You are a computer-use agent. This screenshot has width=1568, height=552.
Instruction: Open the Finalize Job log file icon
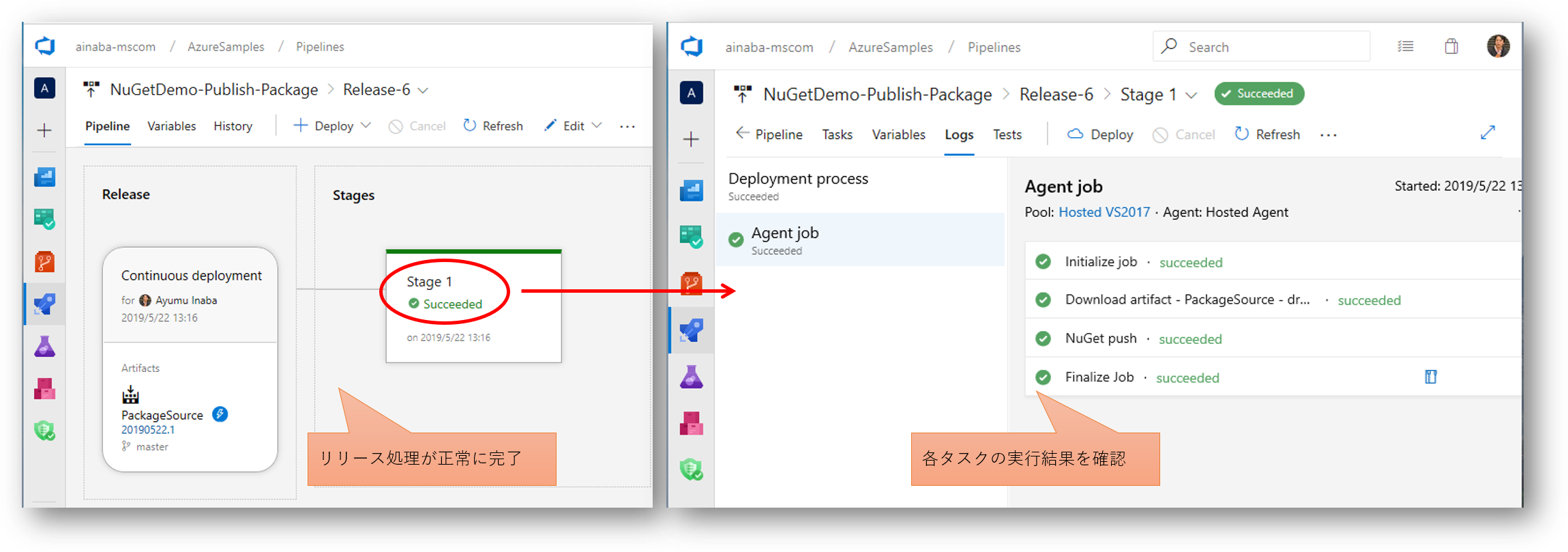tap(1431, 377)
